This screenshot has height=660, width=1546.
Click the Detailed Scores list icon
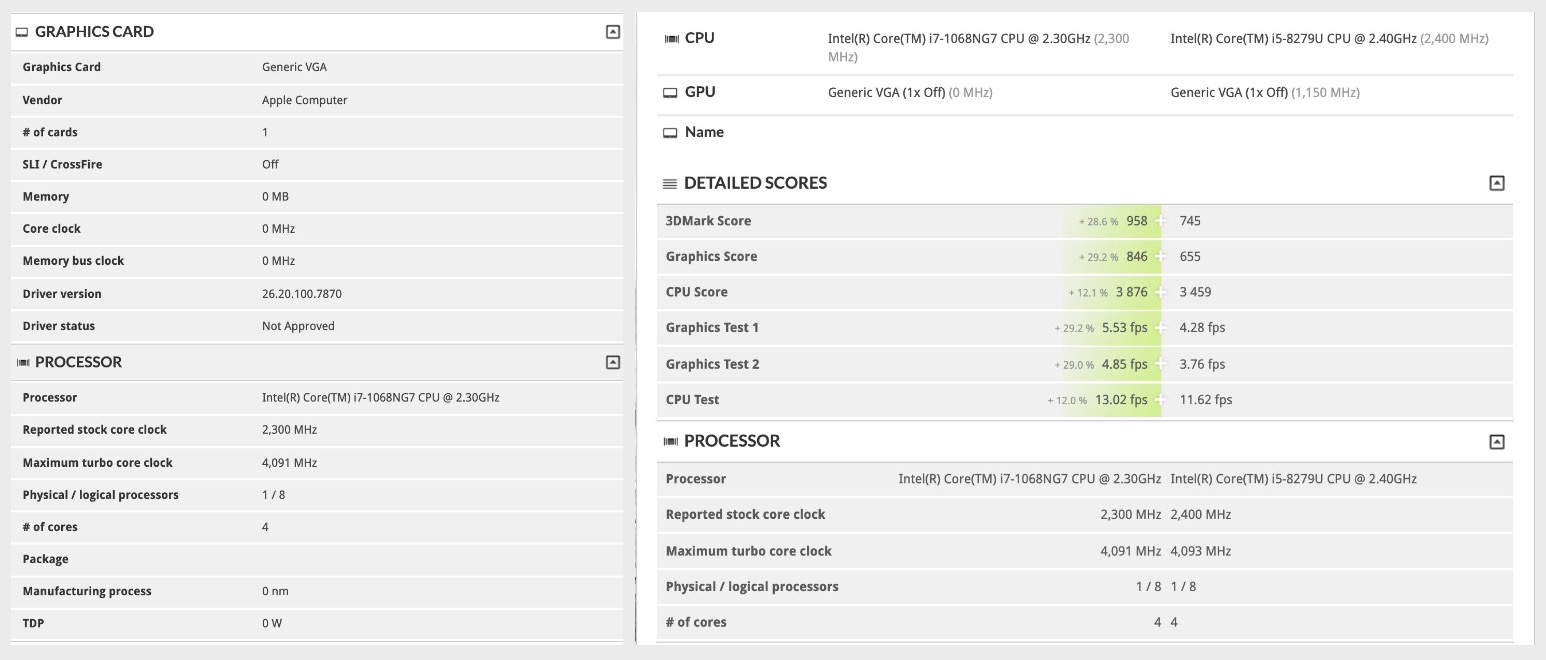670,184
